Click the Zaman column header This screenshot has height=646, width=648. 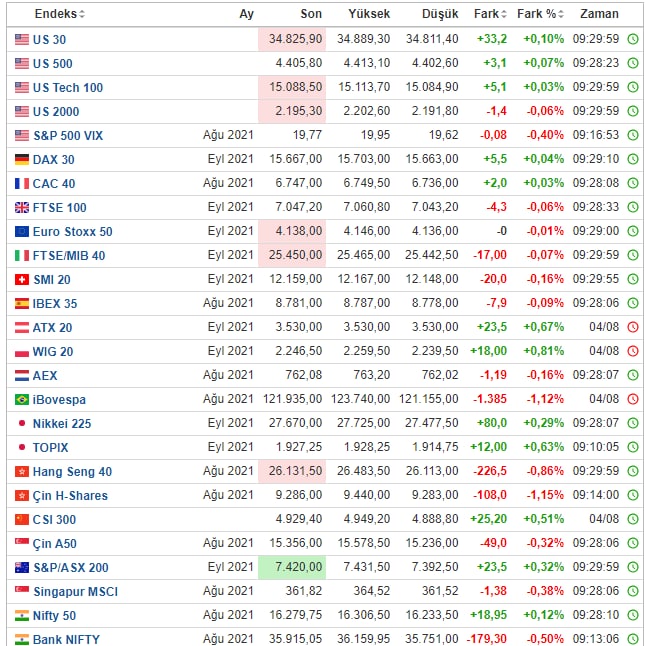[599, 14]
